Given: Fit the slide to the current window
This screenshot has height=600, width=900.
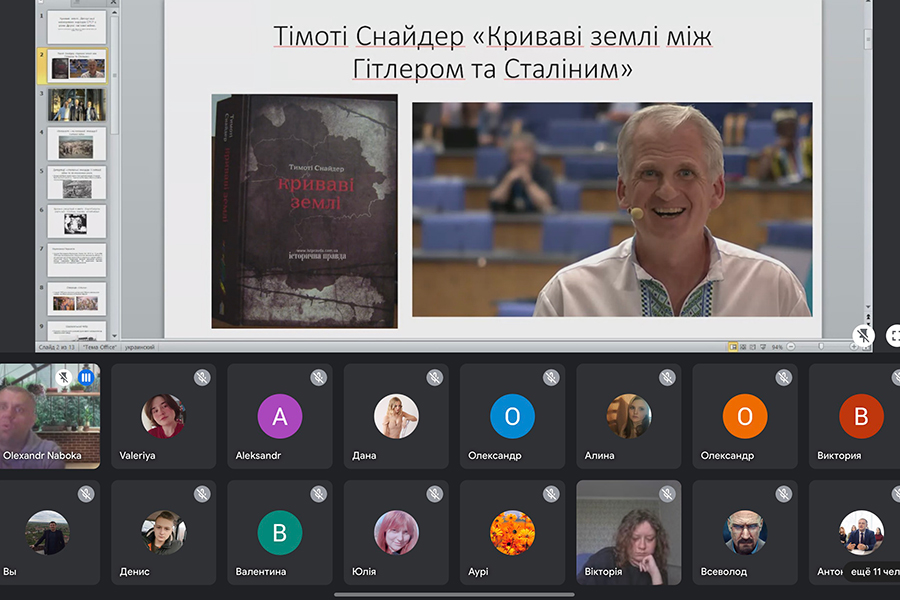Looking at the screenshot, I should coord(866,347).
